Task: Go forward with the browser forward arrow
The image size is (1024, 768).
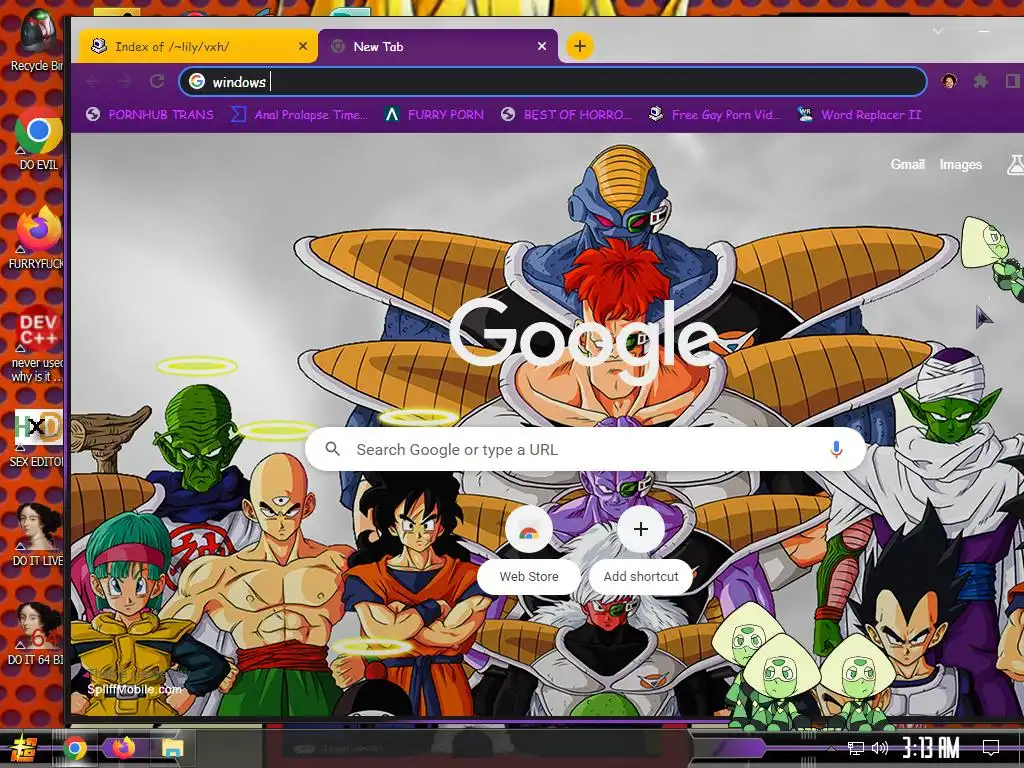Action: click(125, 82)
